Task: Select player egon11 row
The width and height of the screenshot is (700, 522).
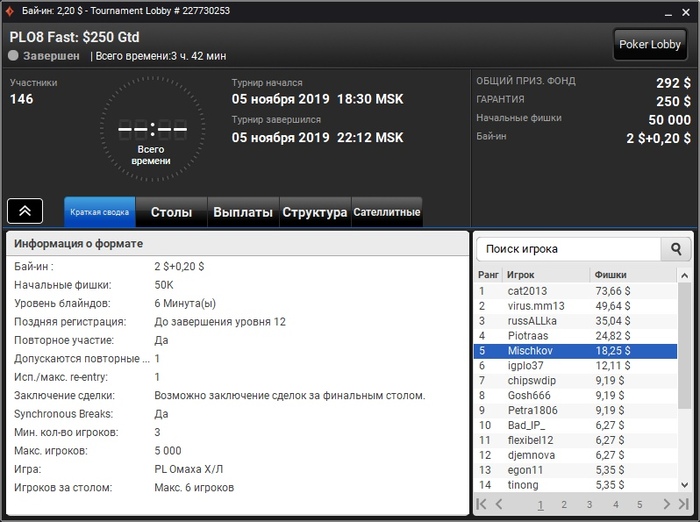Action: pos(575,470)
